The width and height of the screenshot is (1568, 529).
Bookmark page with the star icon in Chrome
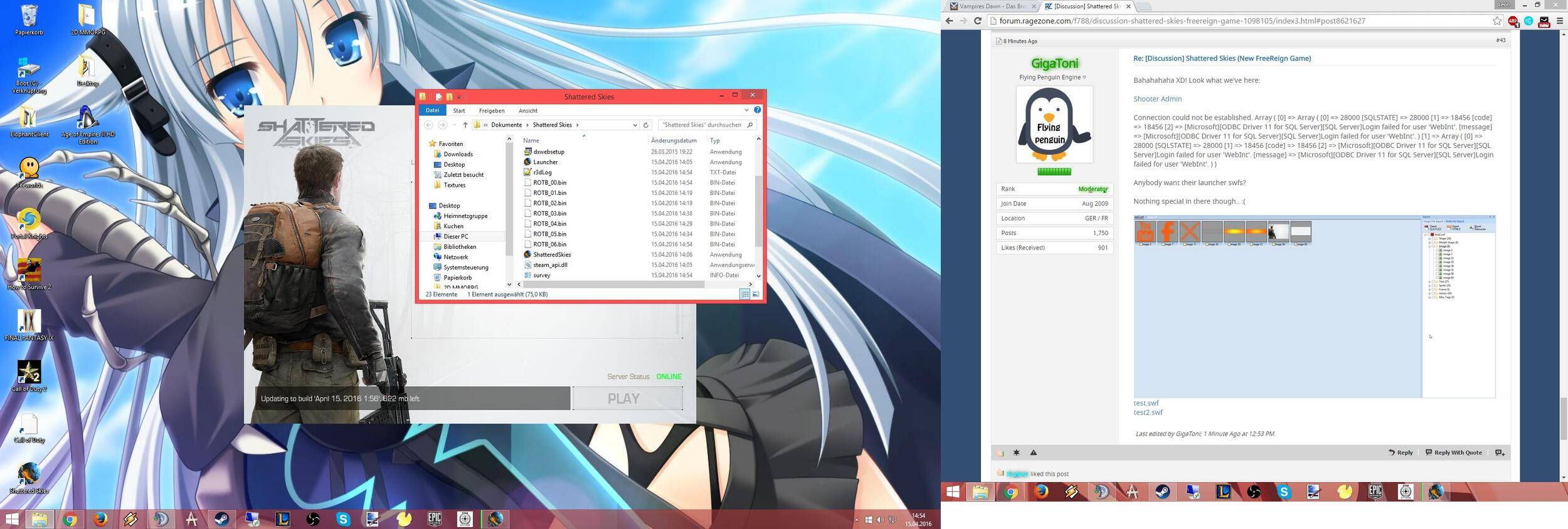[1497, 21]
